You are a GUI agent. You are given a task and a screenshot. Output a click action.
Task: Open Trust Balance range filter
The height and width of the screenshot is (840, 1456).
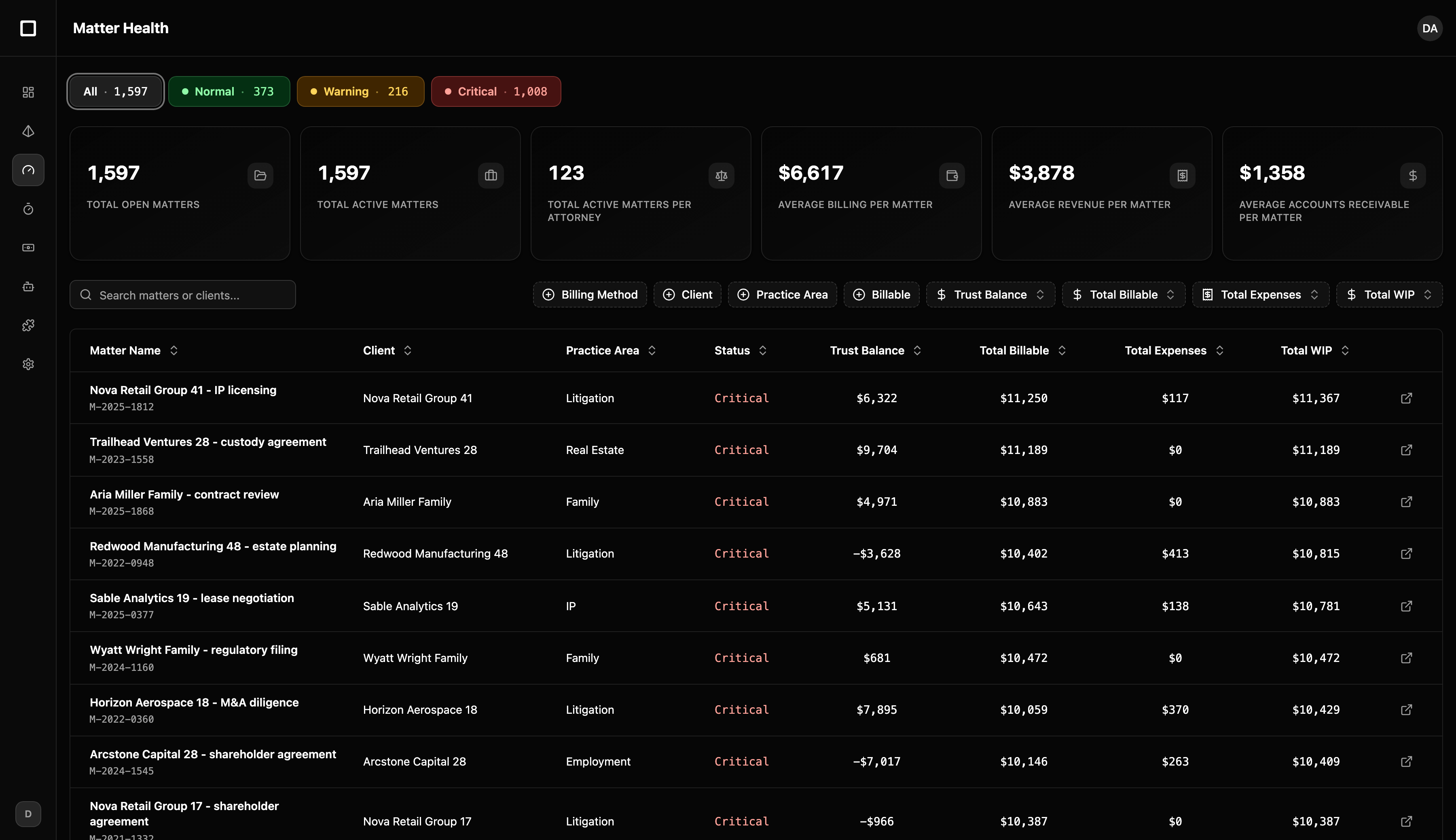pos(990,295)
